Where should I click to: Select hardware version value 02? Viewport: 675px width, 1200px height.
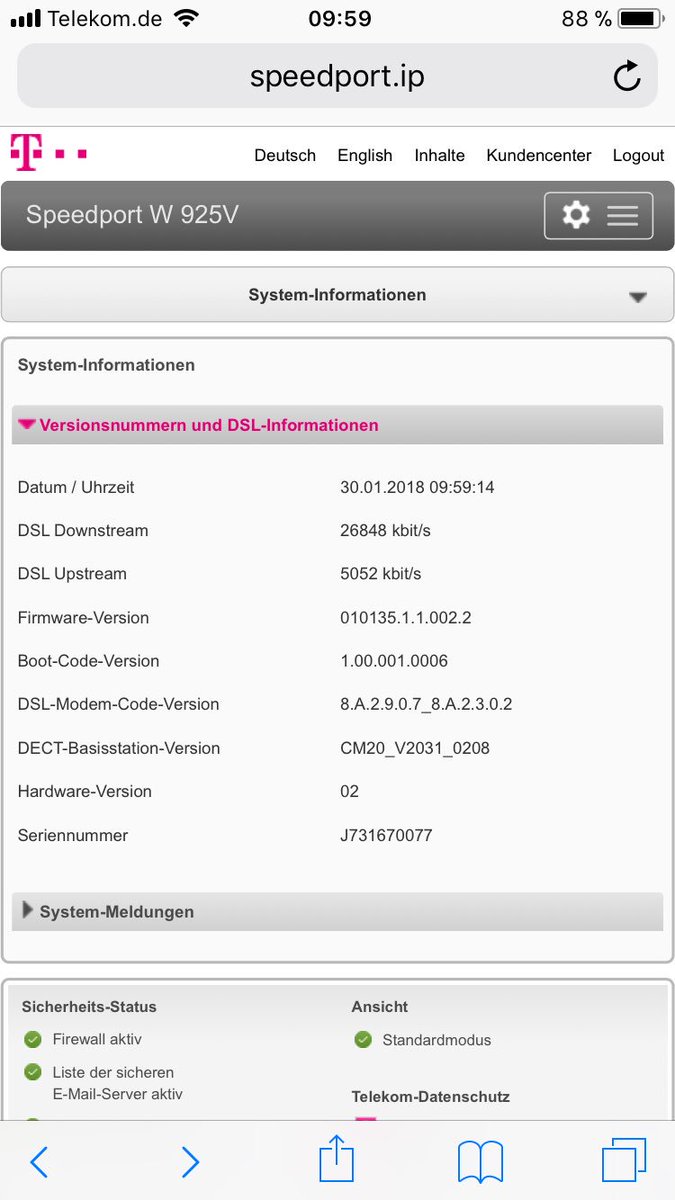point(349,791)
